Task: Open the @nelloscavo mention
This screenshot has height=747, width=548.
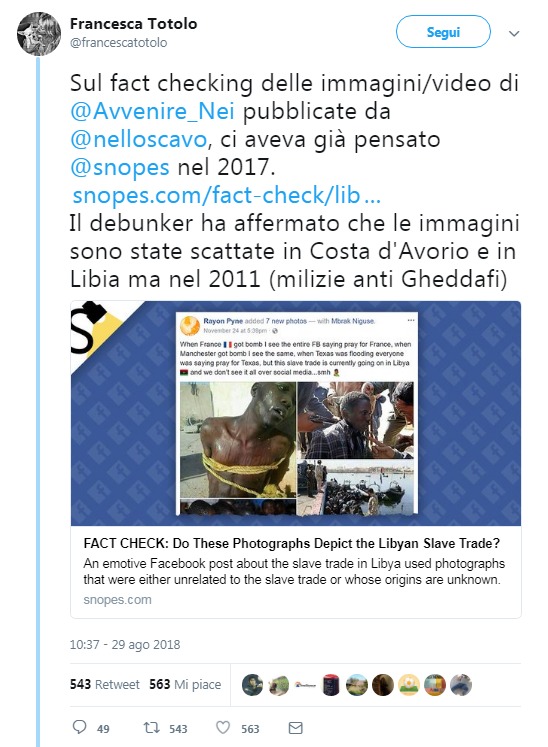Action: [x=139, y=139]
